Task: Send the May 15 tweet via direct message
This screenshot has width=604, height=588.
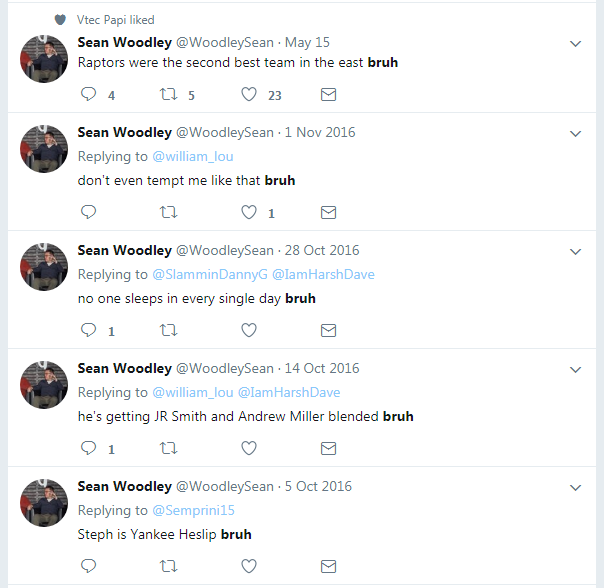Action: 329,94
